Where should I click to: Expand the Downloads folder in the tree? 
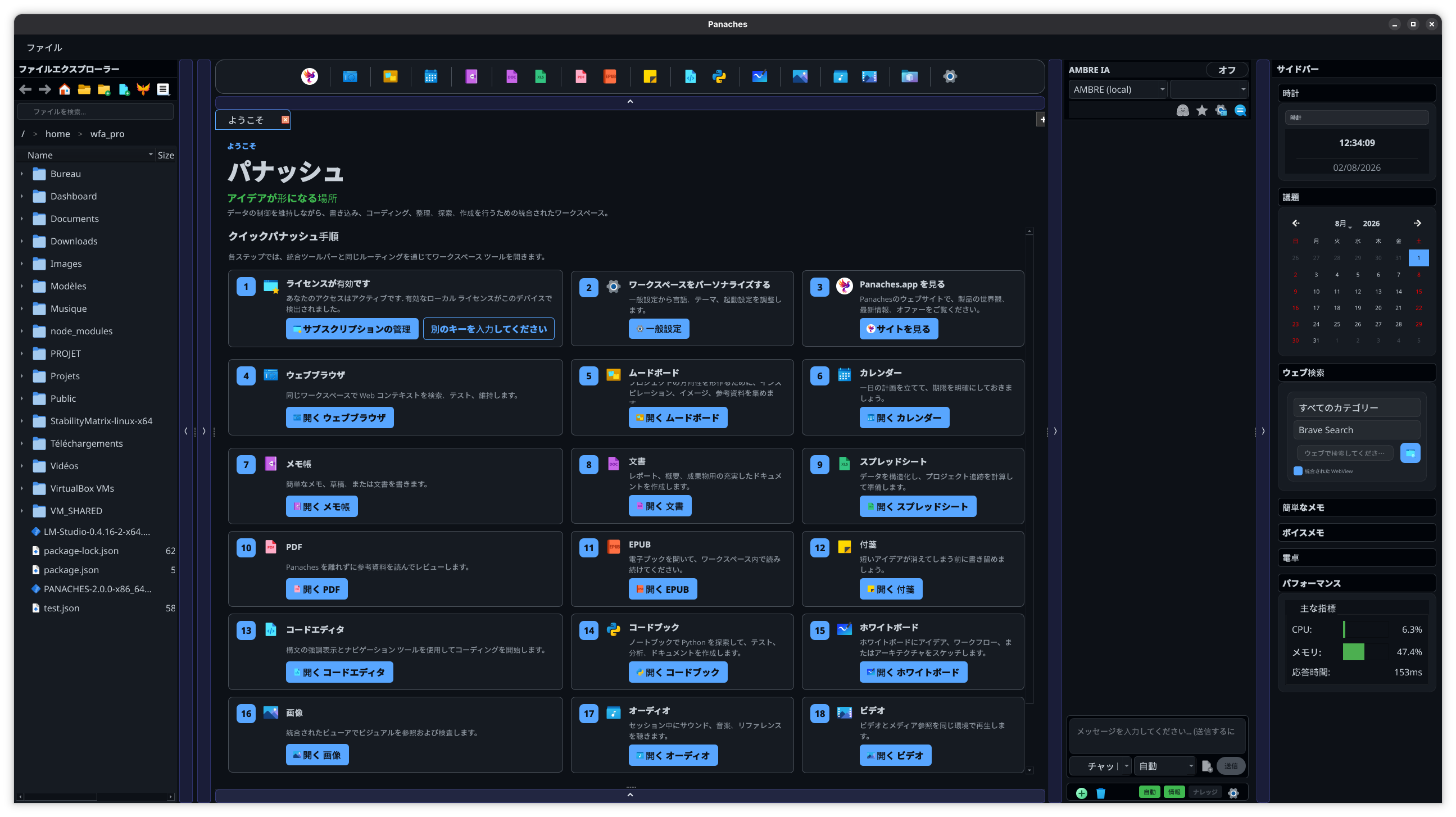22,240
